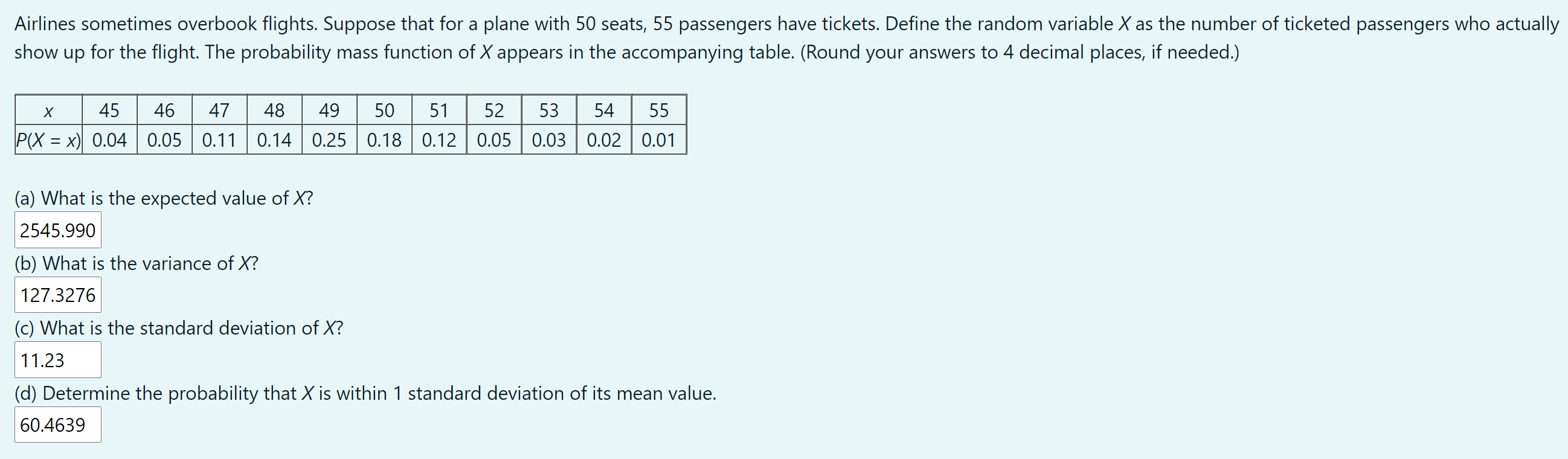Click part (b) question text about variance
This screenshot has width=1568, height=459.
pyautogui.click(x=137, y=263)
